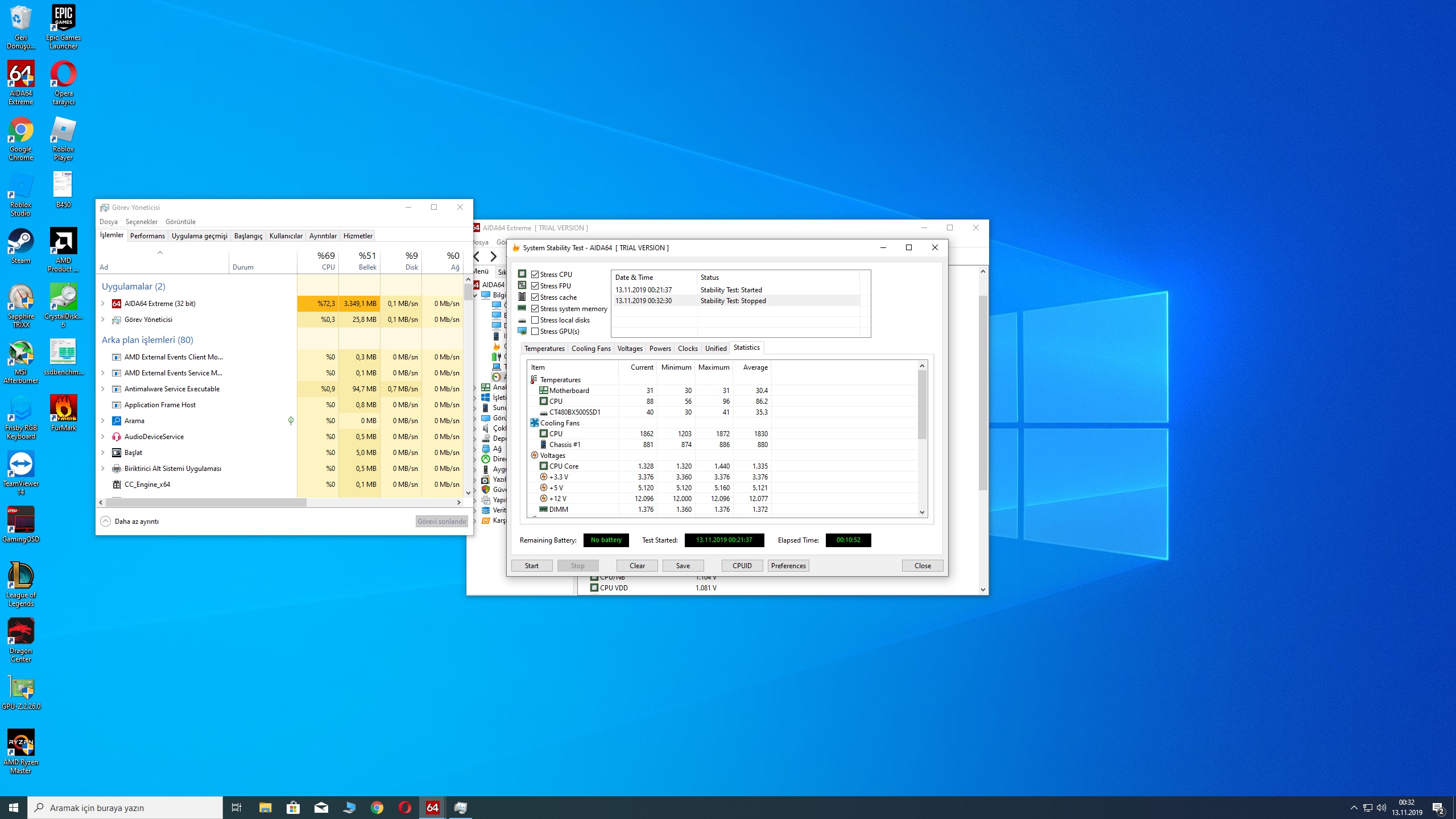Click AIDA64 forward navigation arrow
The image size is (1456, 819).
tap(494, 257)
